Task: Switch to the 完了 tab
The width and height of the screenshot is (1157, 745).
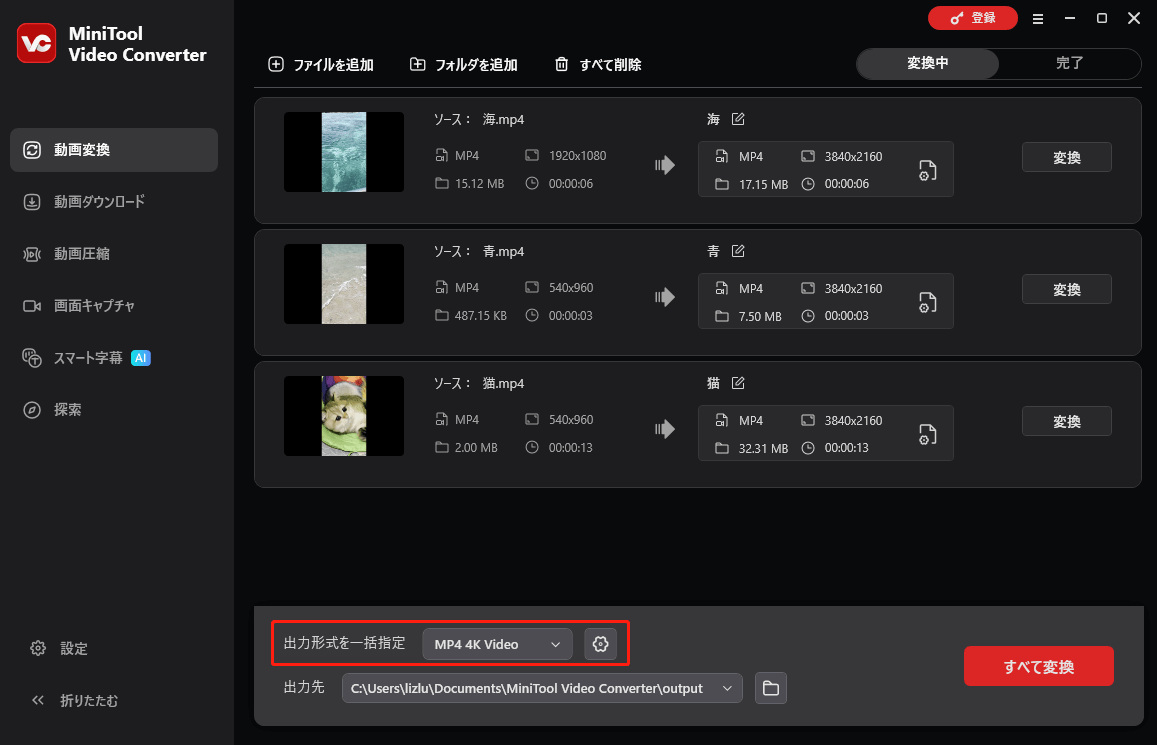Action: pos(1069,63)
